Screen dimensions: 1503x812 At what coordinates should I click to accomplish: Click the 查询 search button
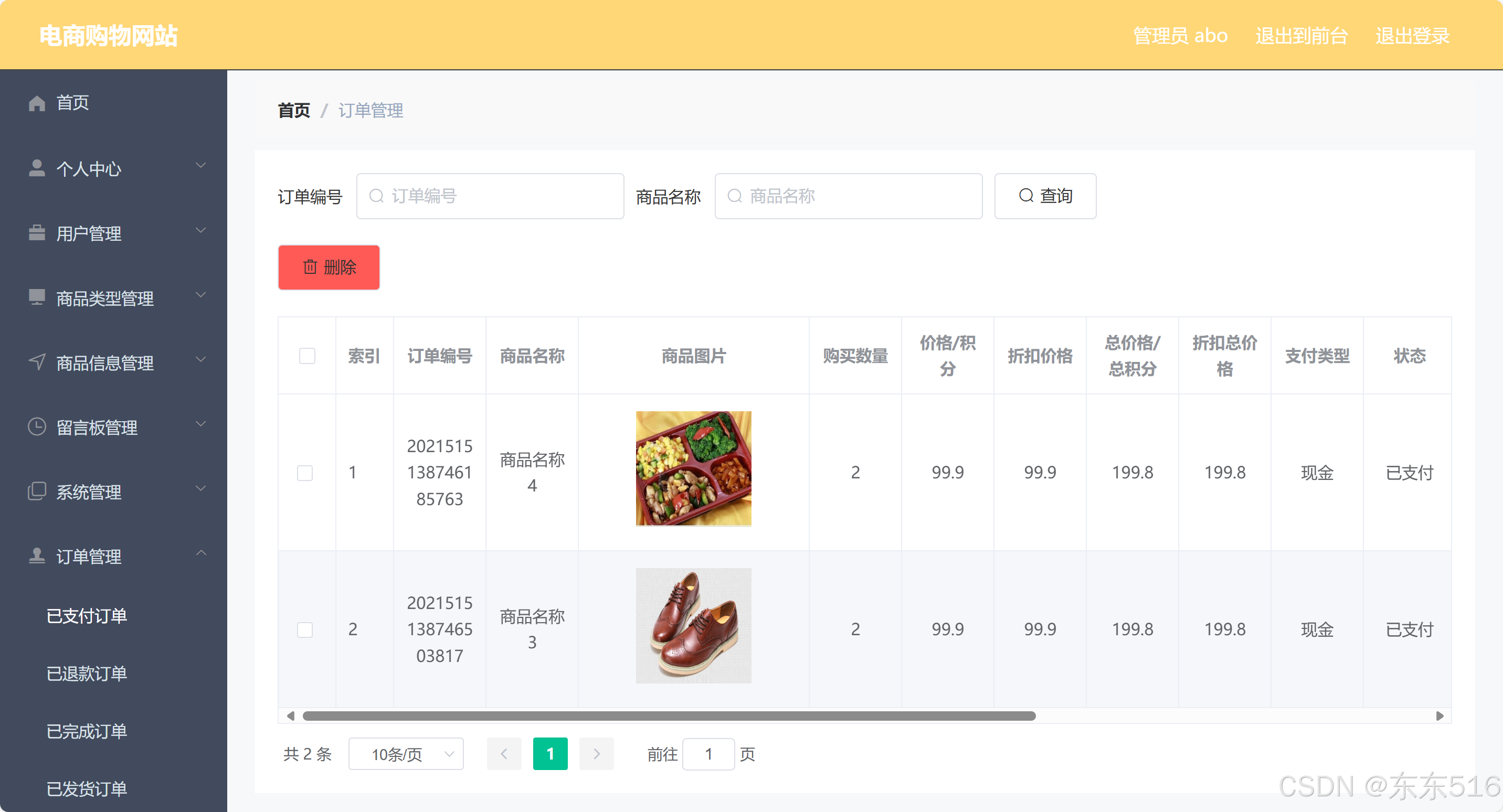(1045, 196)
